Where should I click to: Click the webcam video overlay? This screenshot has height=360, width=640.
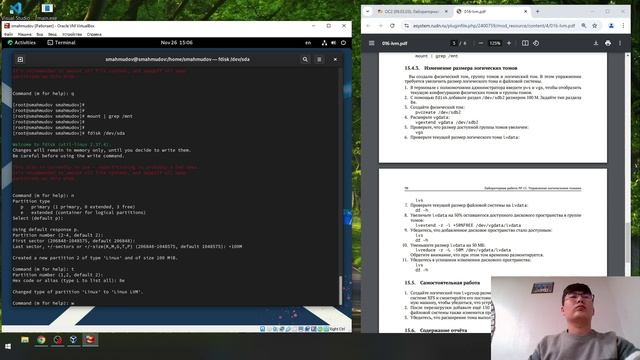[565, 318]
